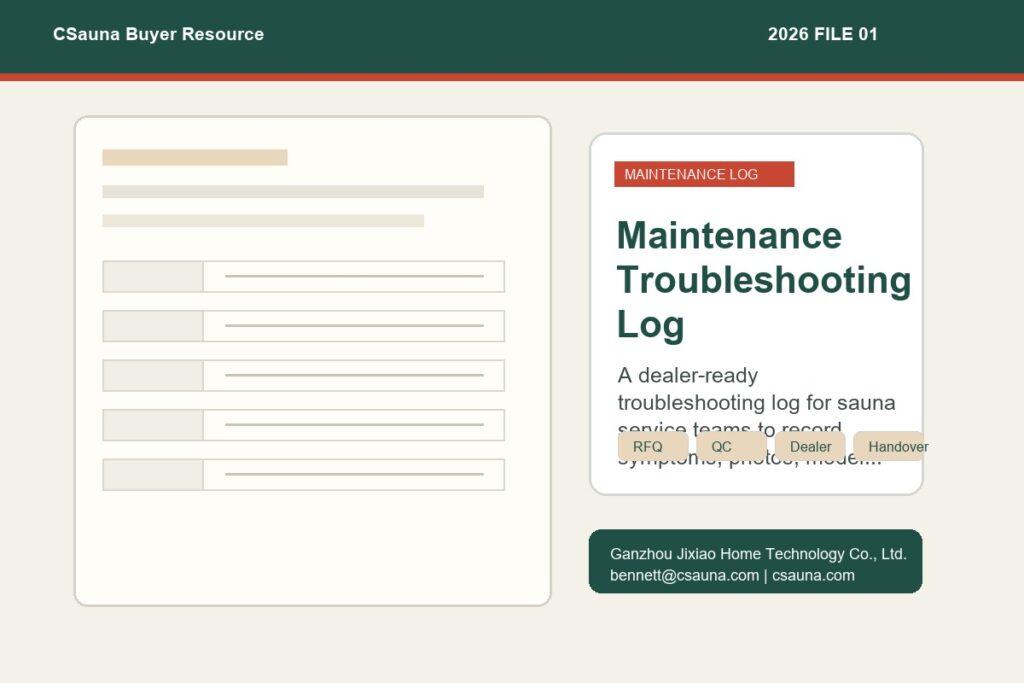This screenshot has width=1024, height=683.
Task: Open the Handover tag chip
Action: click(889, 447)
